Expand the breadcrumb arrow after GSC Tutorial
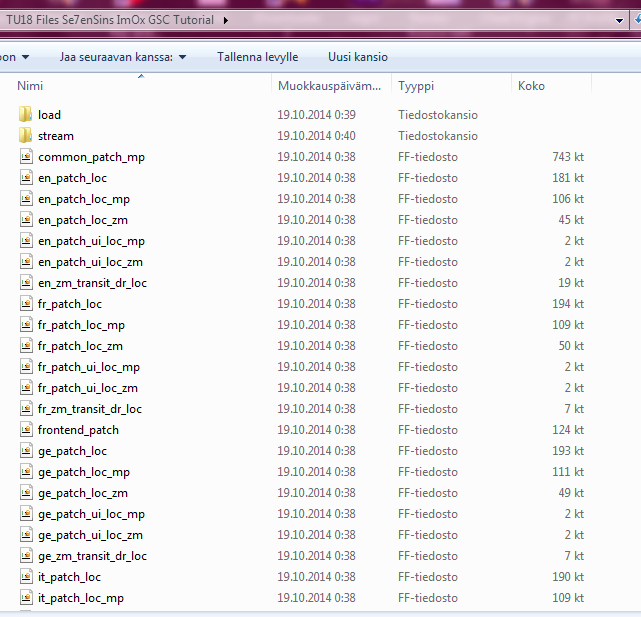Viewport: 641px width, 617px height. click(x=226, y=20)
